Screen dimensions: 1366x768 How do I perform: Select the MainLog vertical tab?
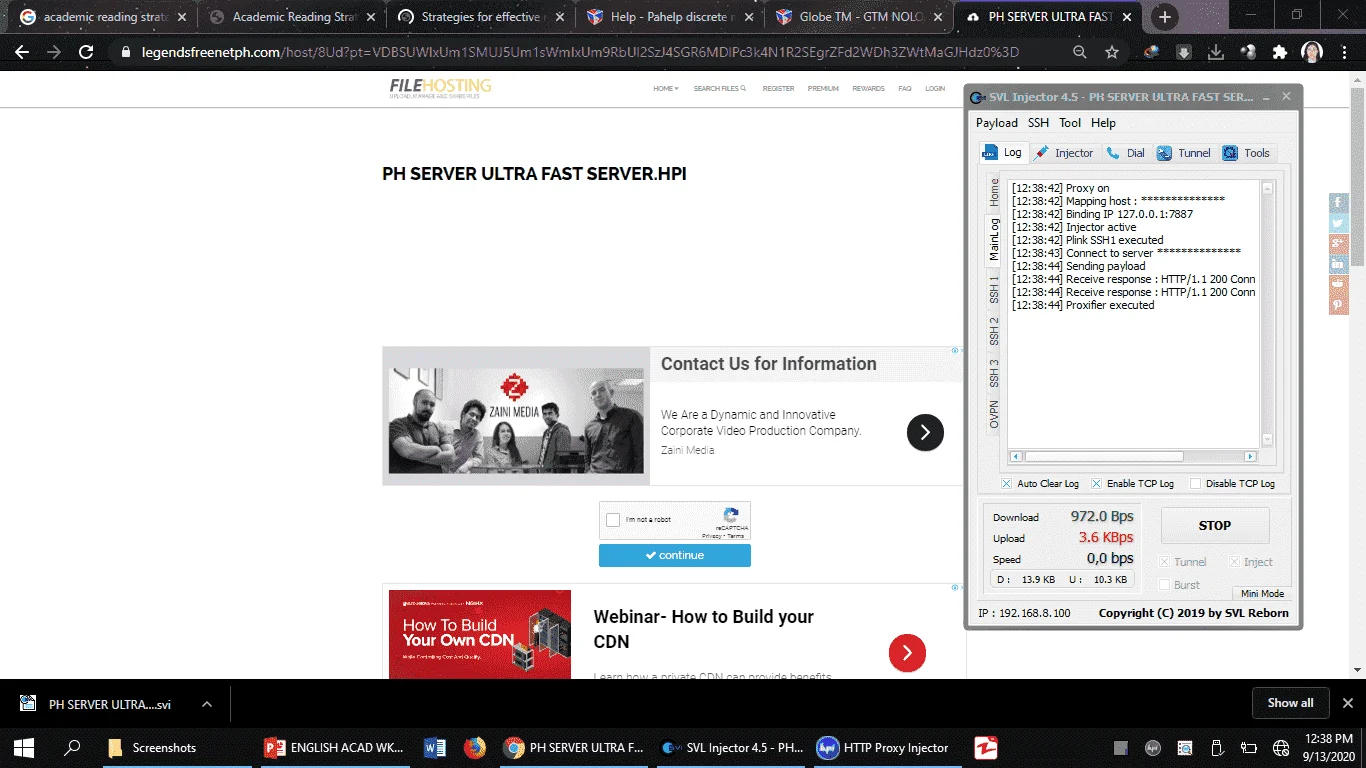993,240
